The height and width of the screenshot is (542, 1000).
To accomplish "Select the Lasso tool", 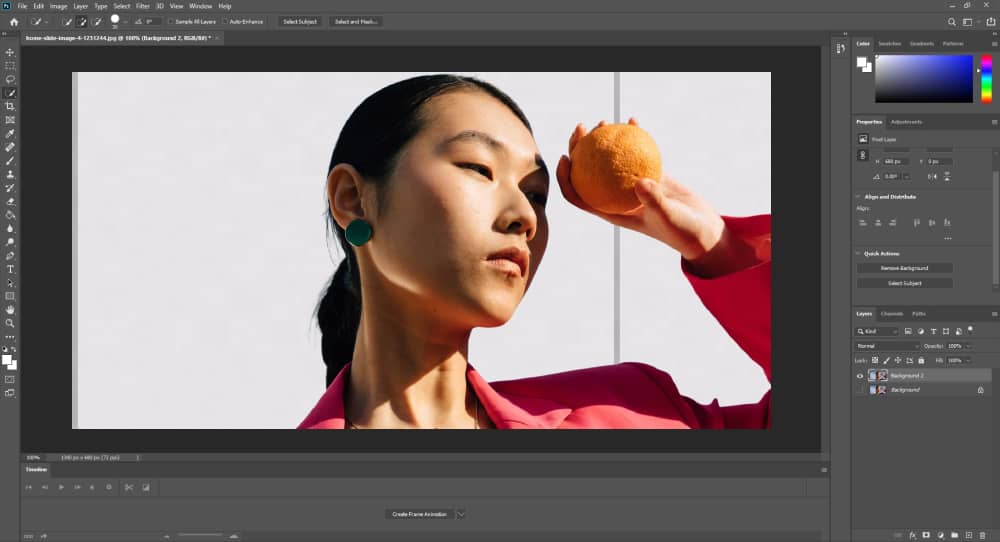I will pyautogui.click(x=10, y=79).
